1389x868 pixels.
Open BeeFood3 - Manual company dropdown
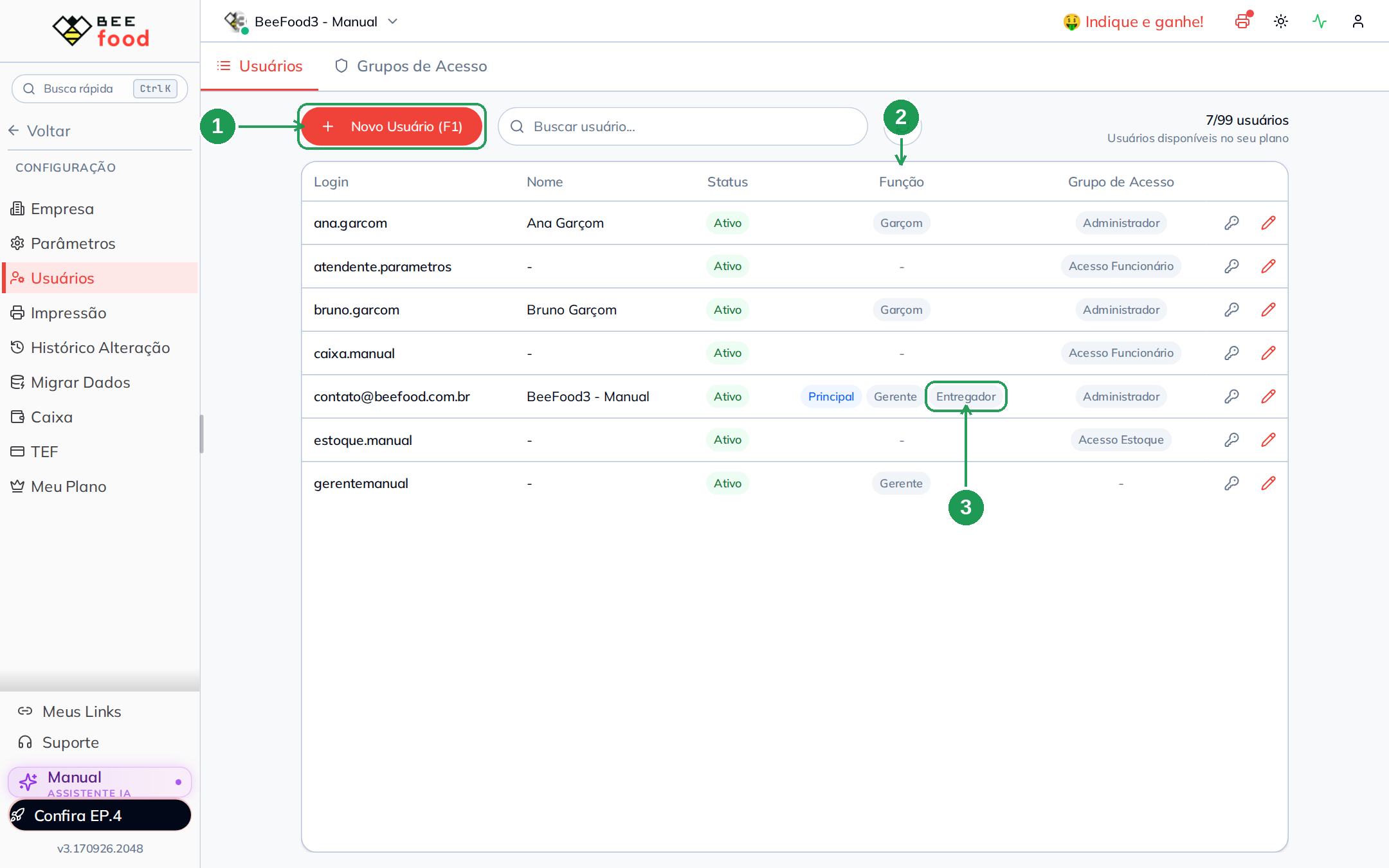pyautogui.click(x=311, y=22)
